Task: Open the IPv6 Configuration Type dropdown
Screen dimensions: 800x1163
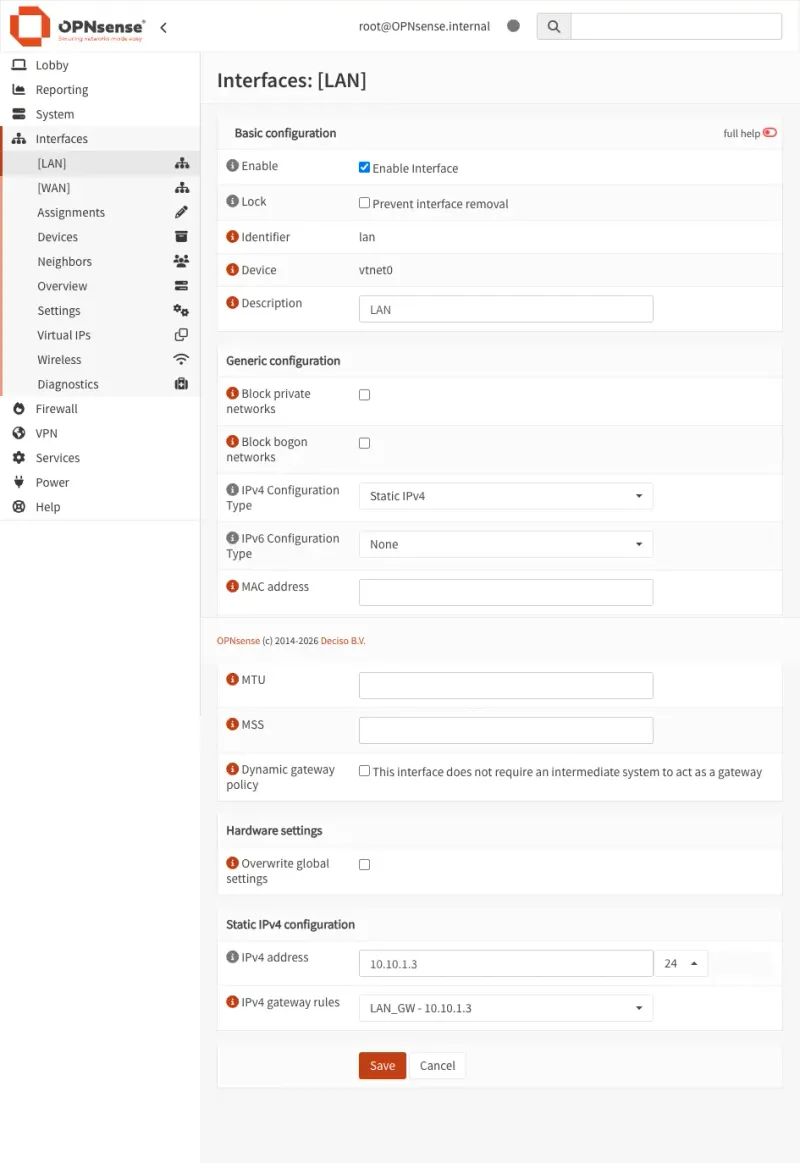Action: [505, 543]
